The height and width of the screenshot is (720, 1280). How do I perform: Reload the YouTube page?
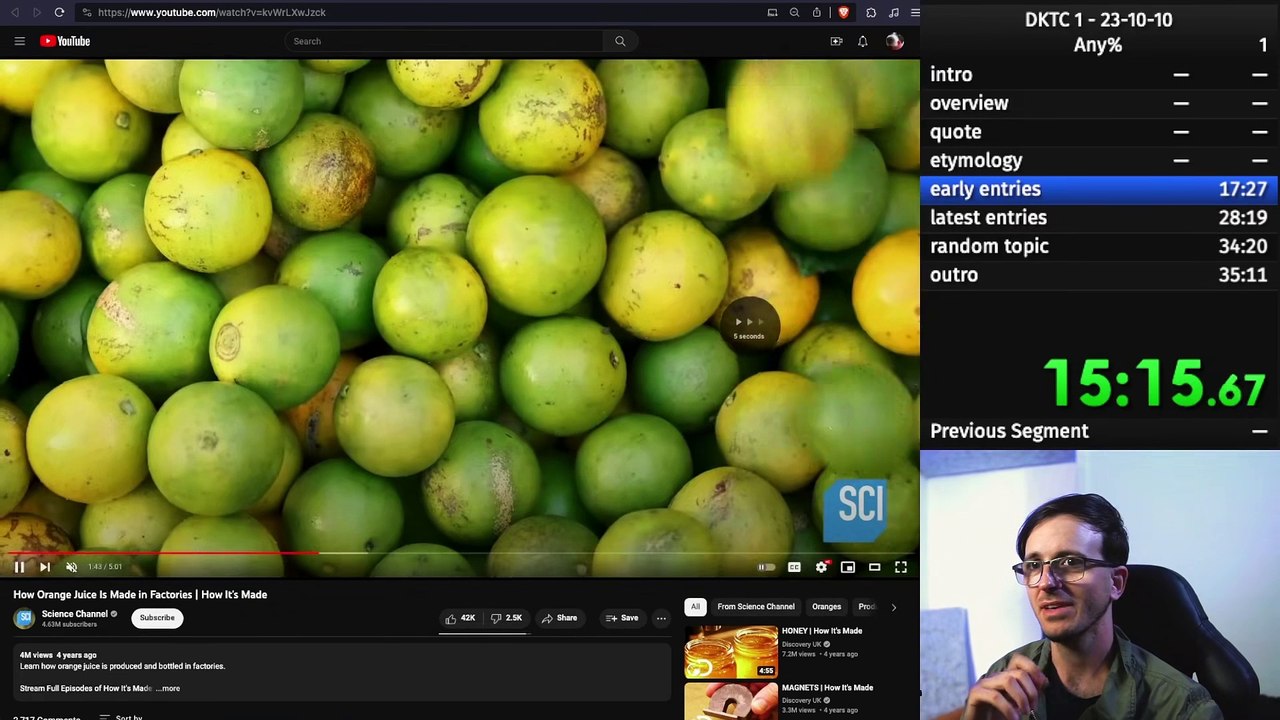(59, 12)
